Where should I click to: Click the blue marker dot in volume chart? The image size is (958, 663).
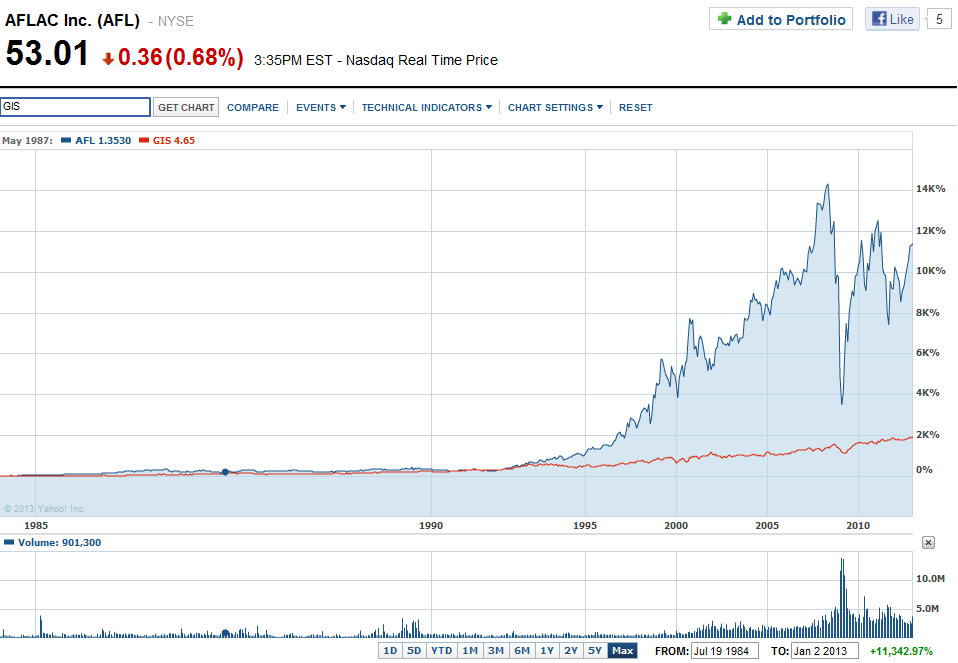[225, 634]
